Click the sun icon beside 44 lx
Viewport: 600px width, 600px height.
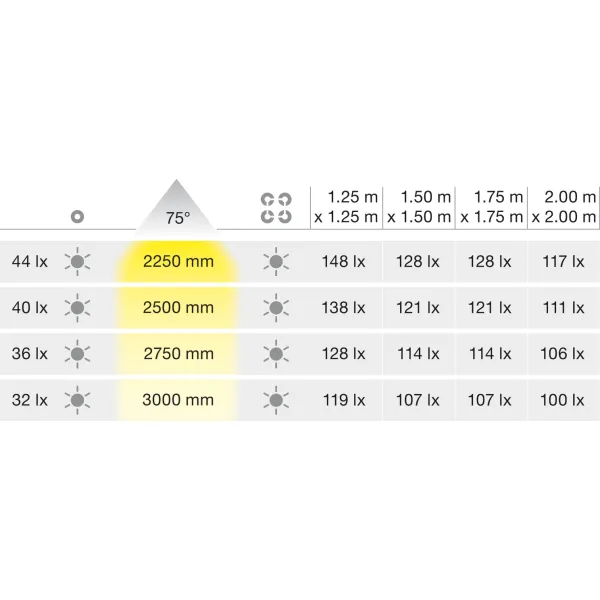[77, 262]
